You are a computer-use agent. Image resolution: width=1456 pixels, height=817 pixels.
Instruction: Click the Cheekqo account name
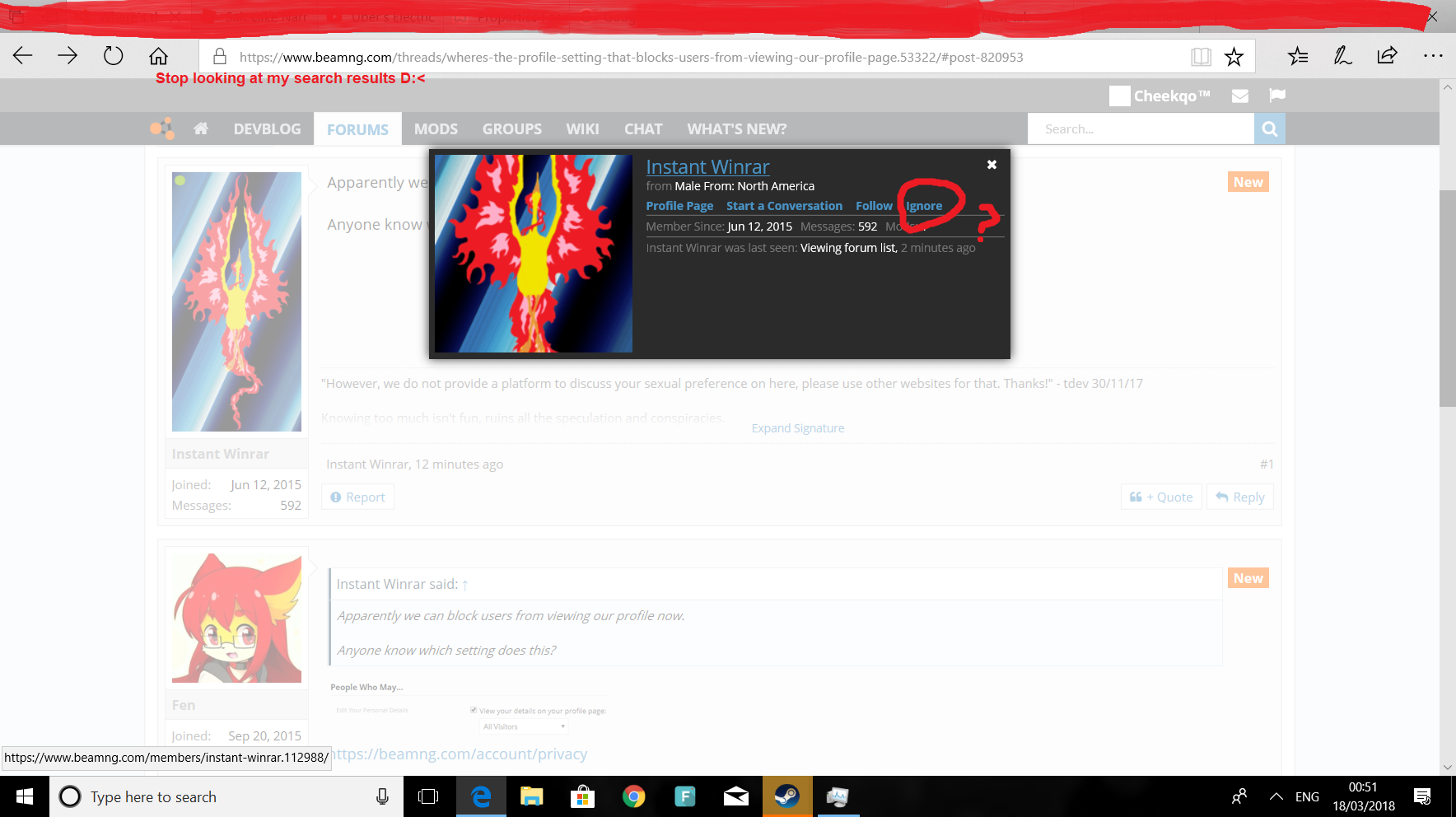[1171, 96]
